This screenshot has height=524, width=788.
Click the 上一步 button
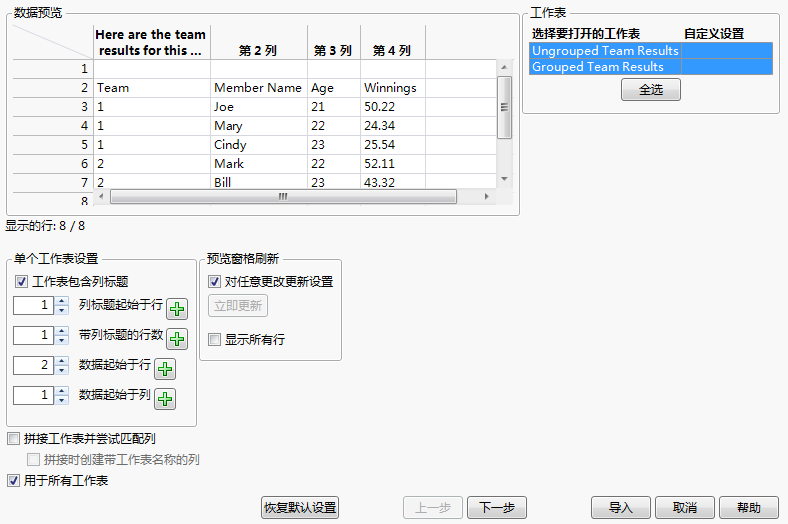pyautogui.click(x=433, y=507)
